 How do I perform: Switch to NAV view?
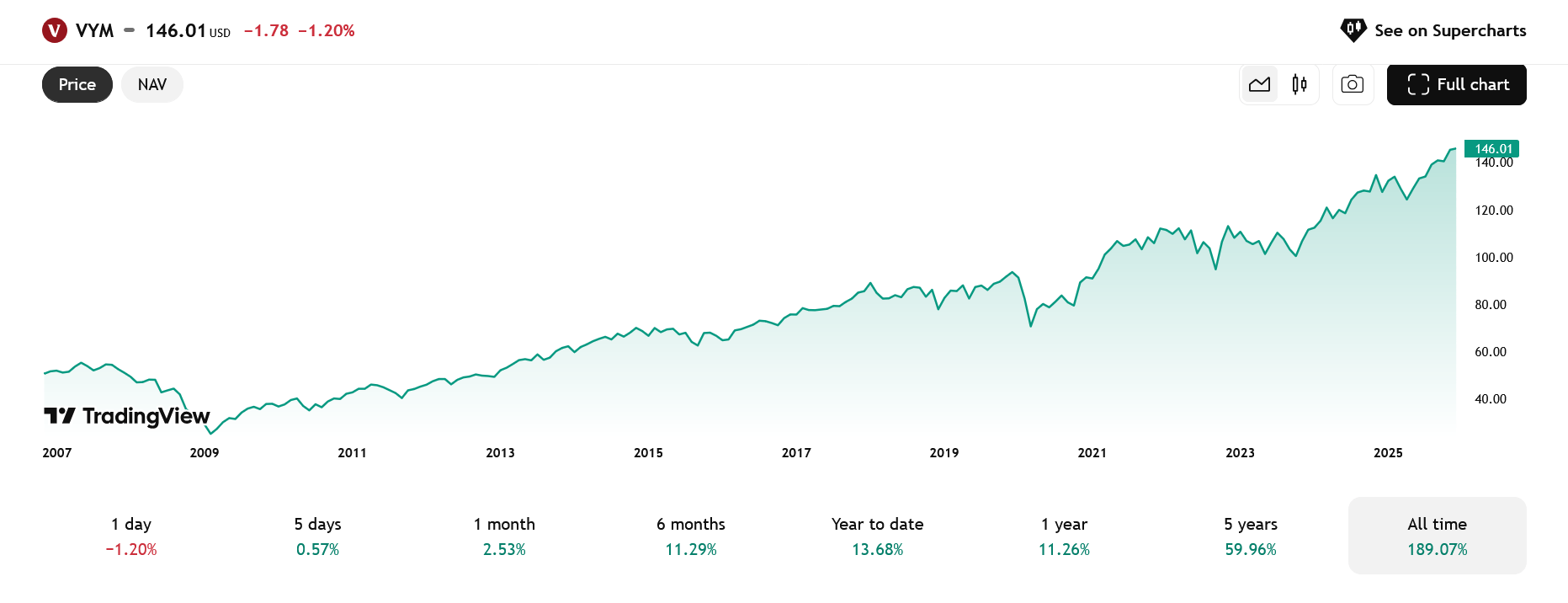coord(151,84)
